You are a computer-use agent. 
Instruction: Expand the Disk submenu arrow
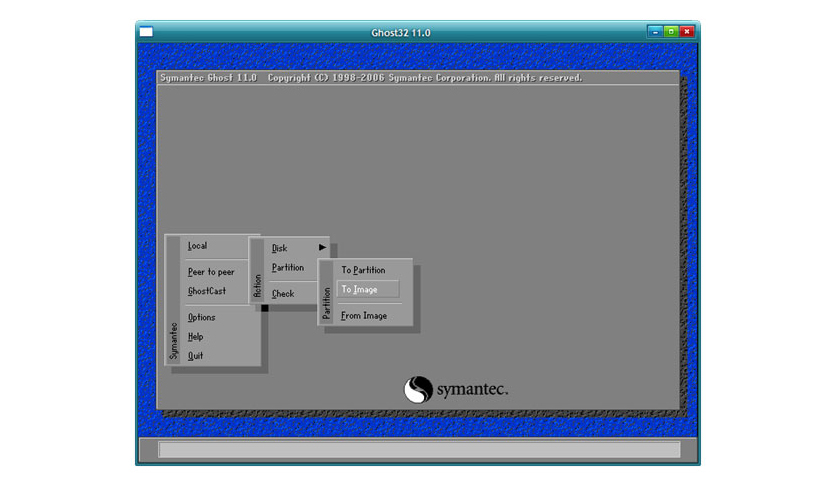coord(323,247)
